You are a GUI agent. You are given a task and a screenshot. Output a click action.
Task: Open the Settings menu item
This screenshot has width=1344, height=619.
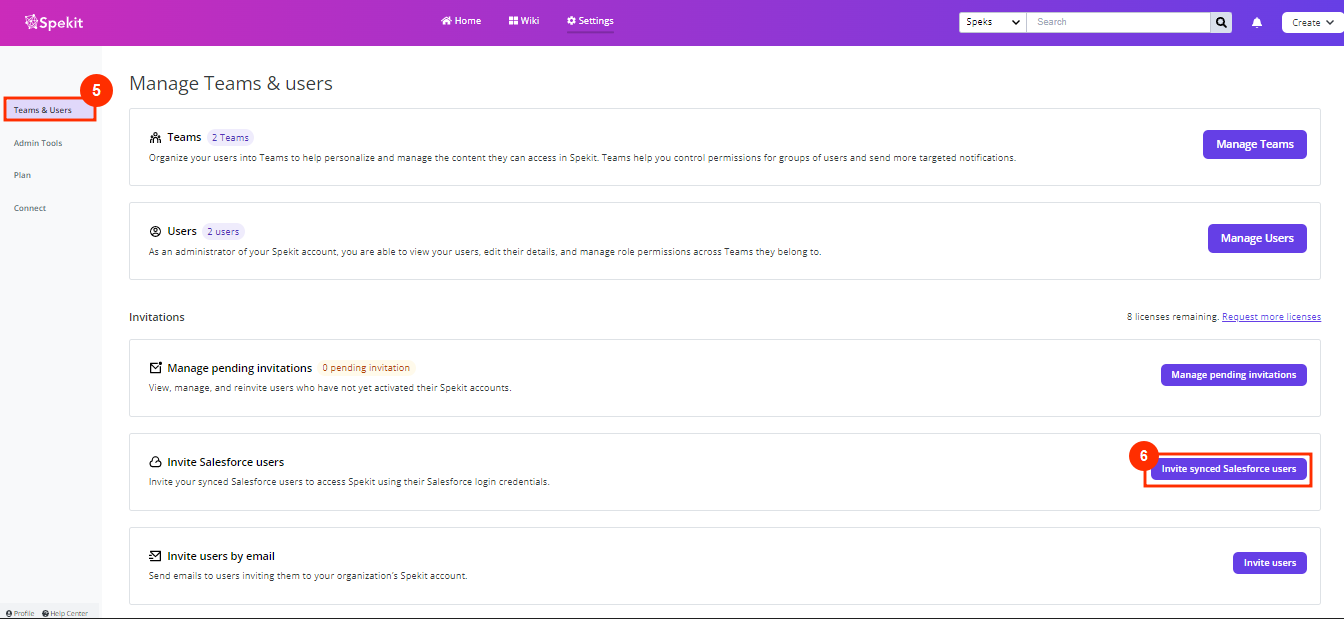tap(590, 21)
